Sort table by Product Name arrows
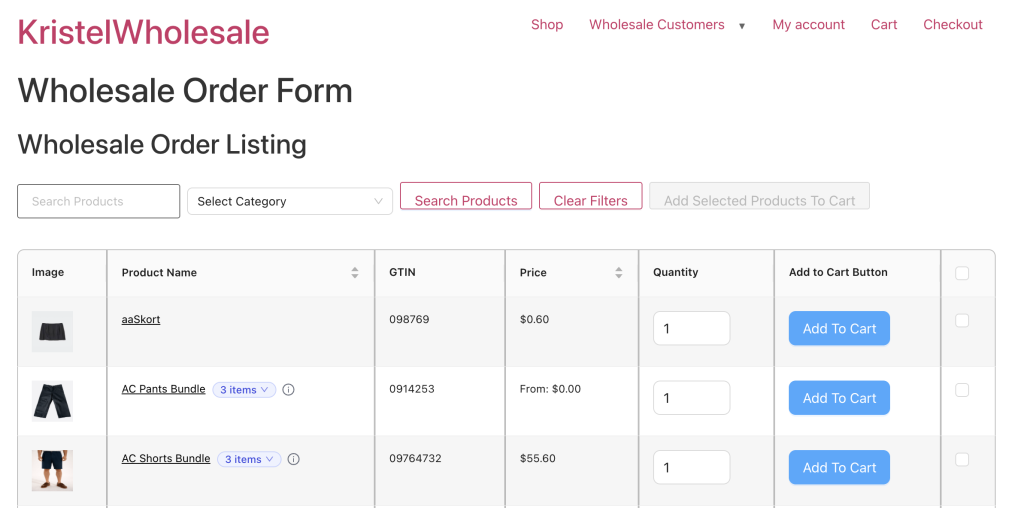 click(x=355, y=273)
